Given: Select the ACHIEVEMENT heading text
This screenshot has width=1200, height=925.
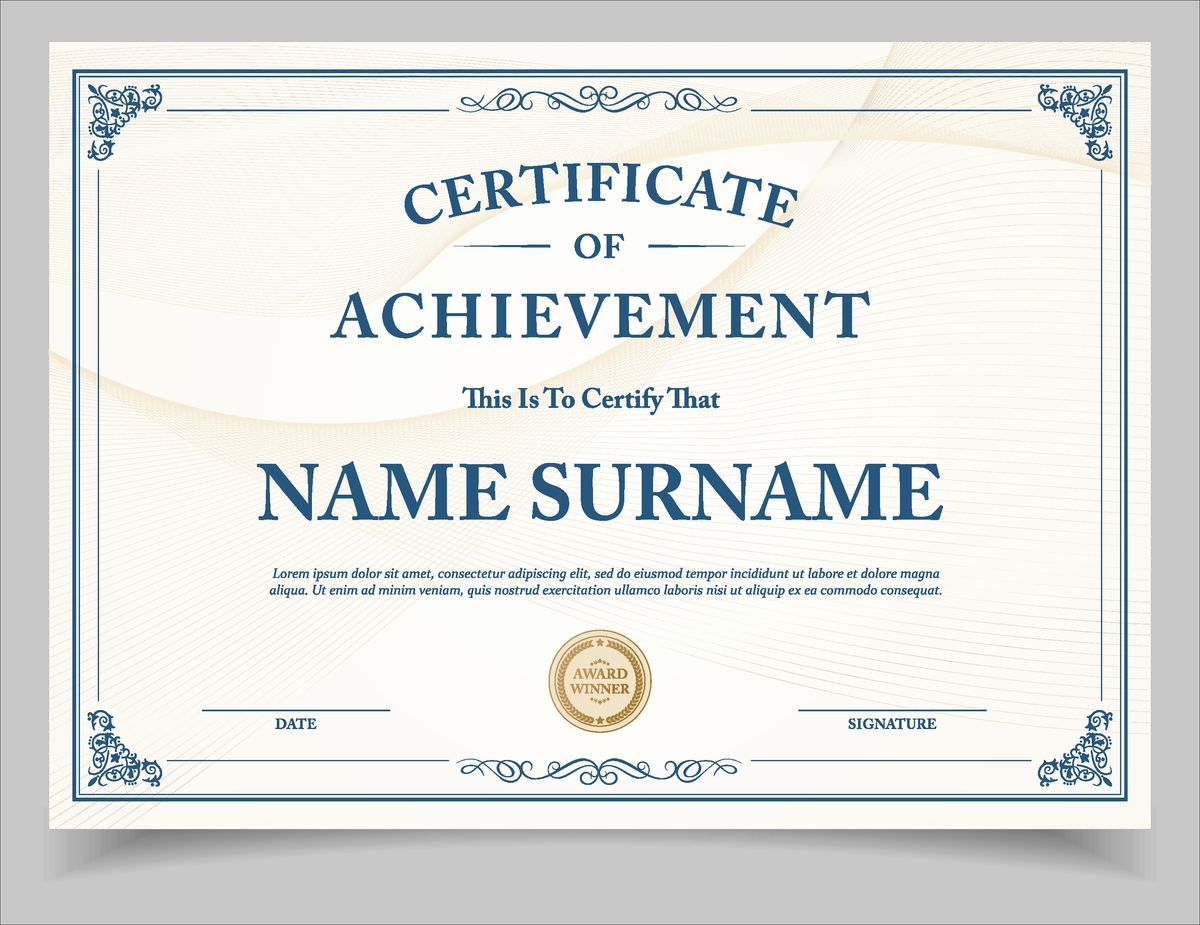Looking at the screenshot, I should (598, 315).
